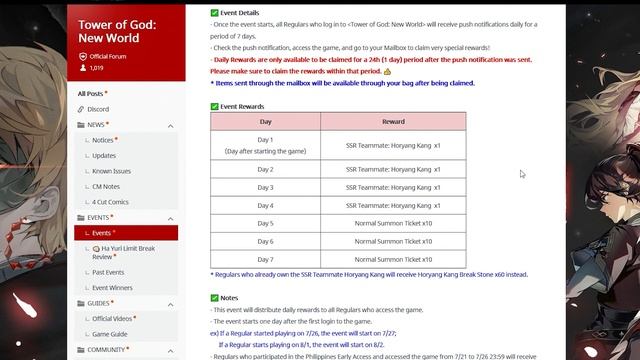640x360 pixels.
Task: Click Day 5 Normal Summon Ticket cell
Action: [x=393, y=224]
